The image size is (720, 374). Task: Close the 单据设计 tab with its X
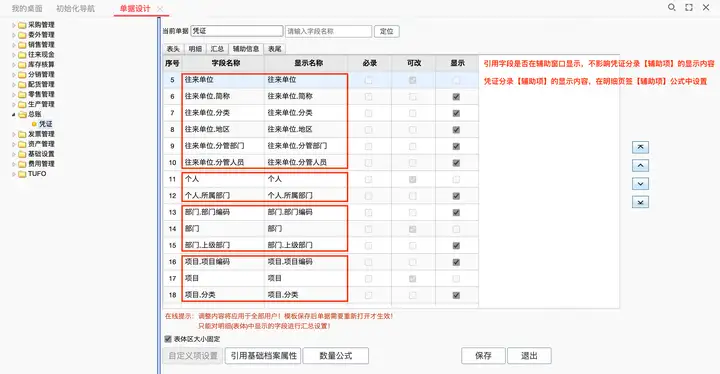tap(160, 9)
